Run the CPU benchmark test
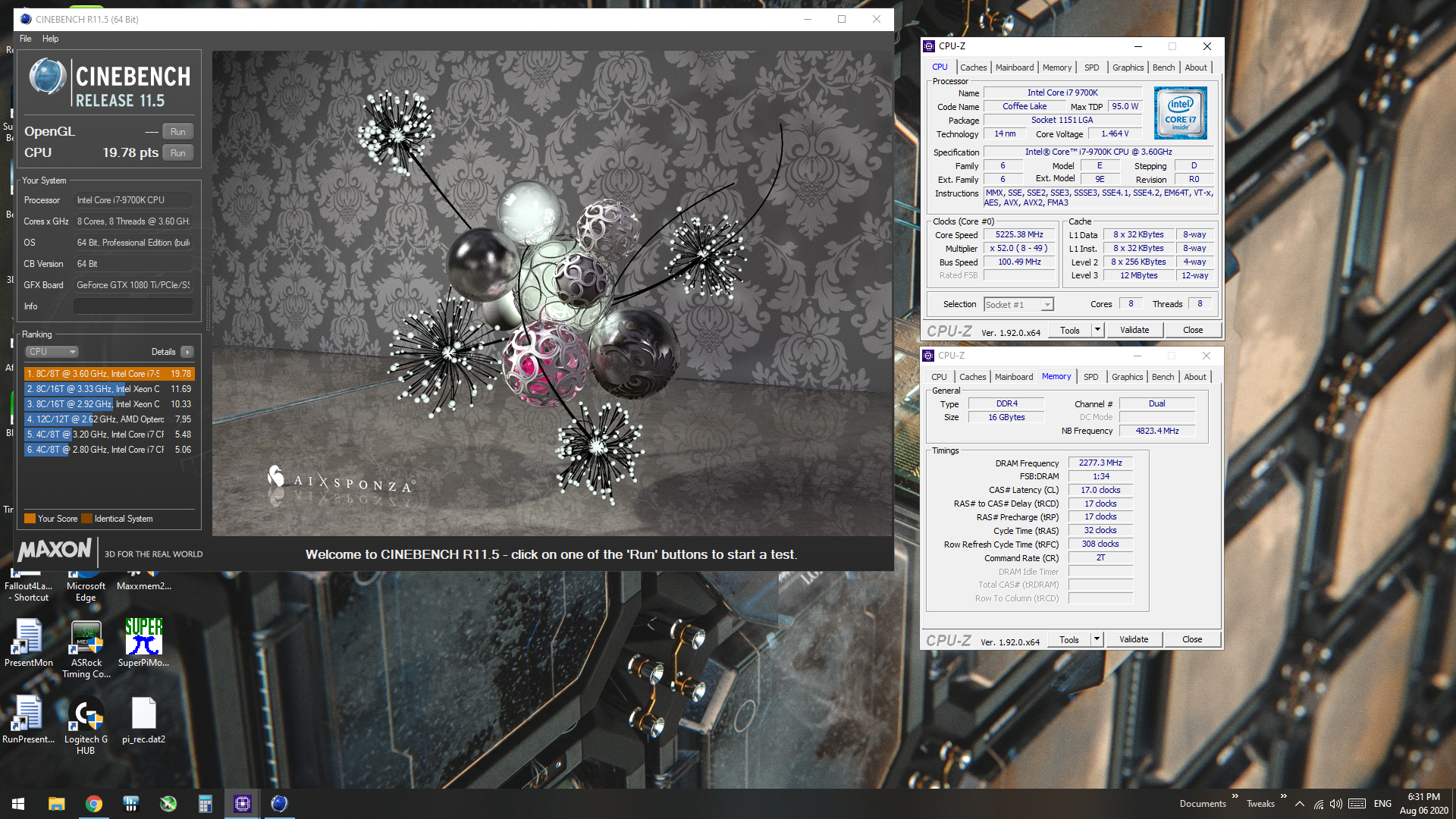Image resolution: width=1456 pixels, height=819 pixels. pyautogui.click(x=178, y=153)
